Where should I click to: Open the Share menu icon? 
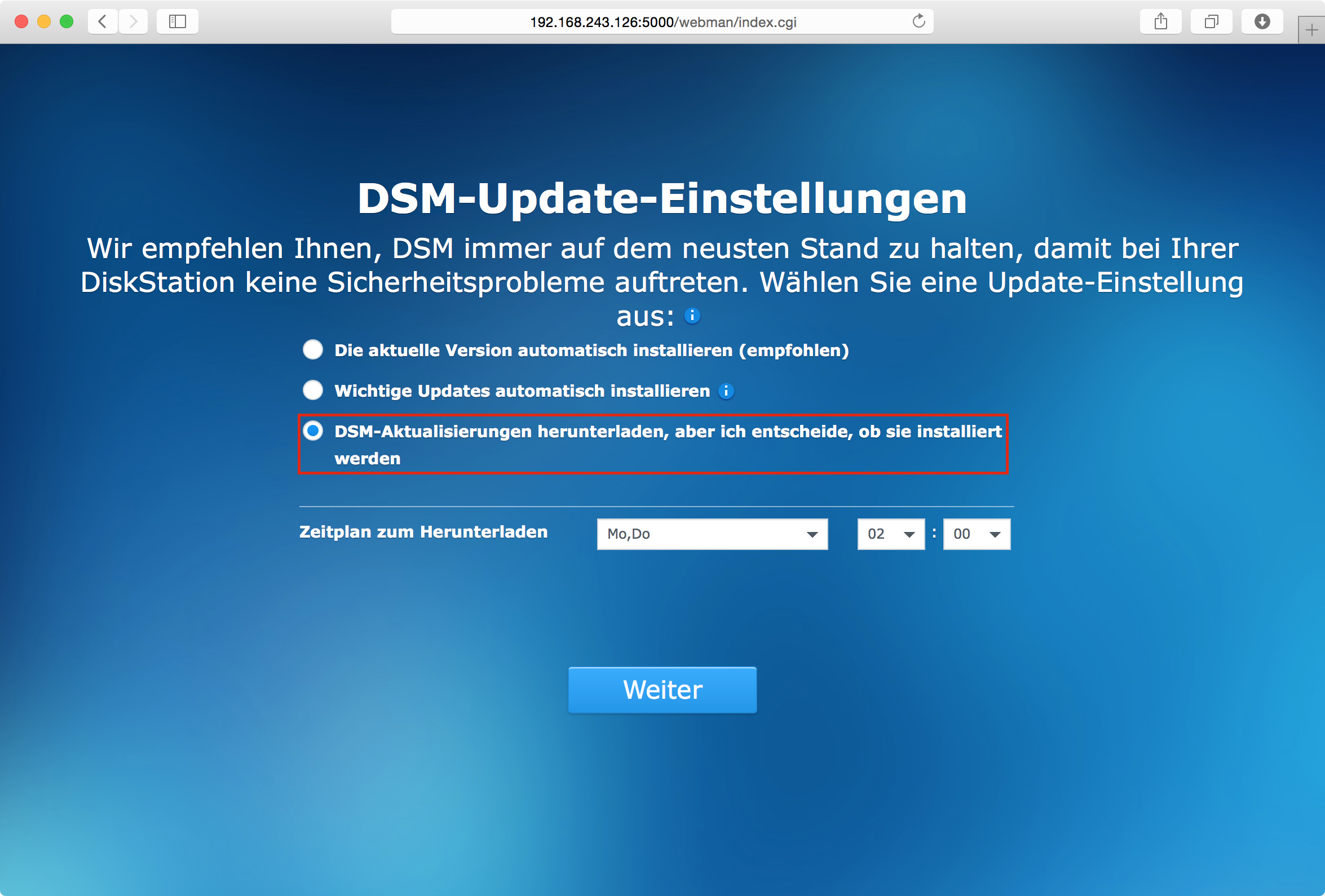pos(1160,21)
